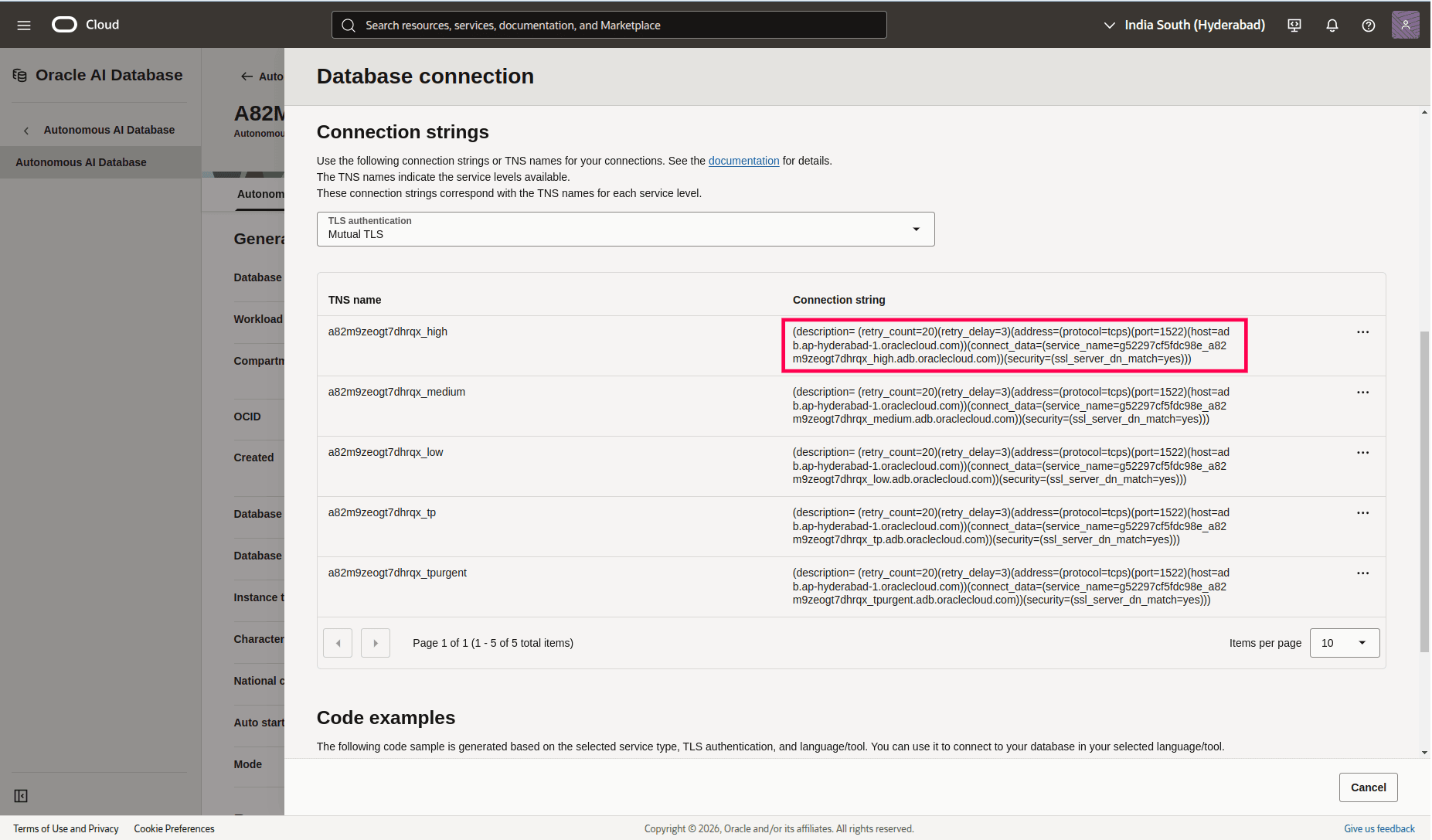Image resolution: width=1432 pixels, height=840 pixels.
Task: Click the Oracle AI Database sidebar title
Action: [109, 75]
